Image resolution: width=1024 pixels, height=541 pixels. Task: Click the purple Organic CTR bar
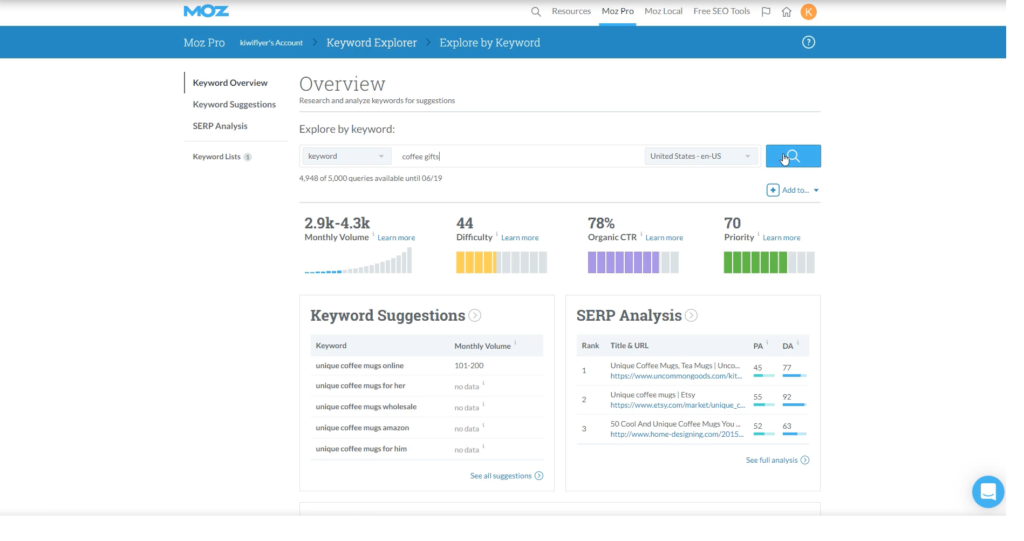(633, 263)
